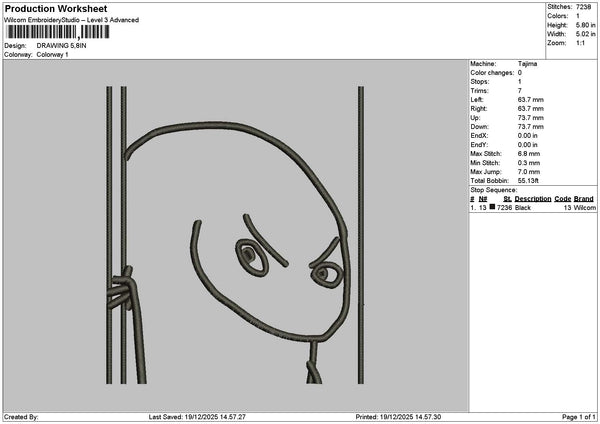Click the 'Wilcom' brand entry
Viewport: 600px width, 424px height.
tap(585, 208)
